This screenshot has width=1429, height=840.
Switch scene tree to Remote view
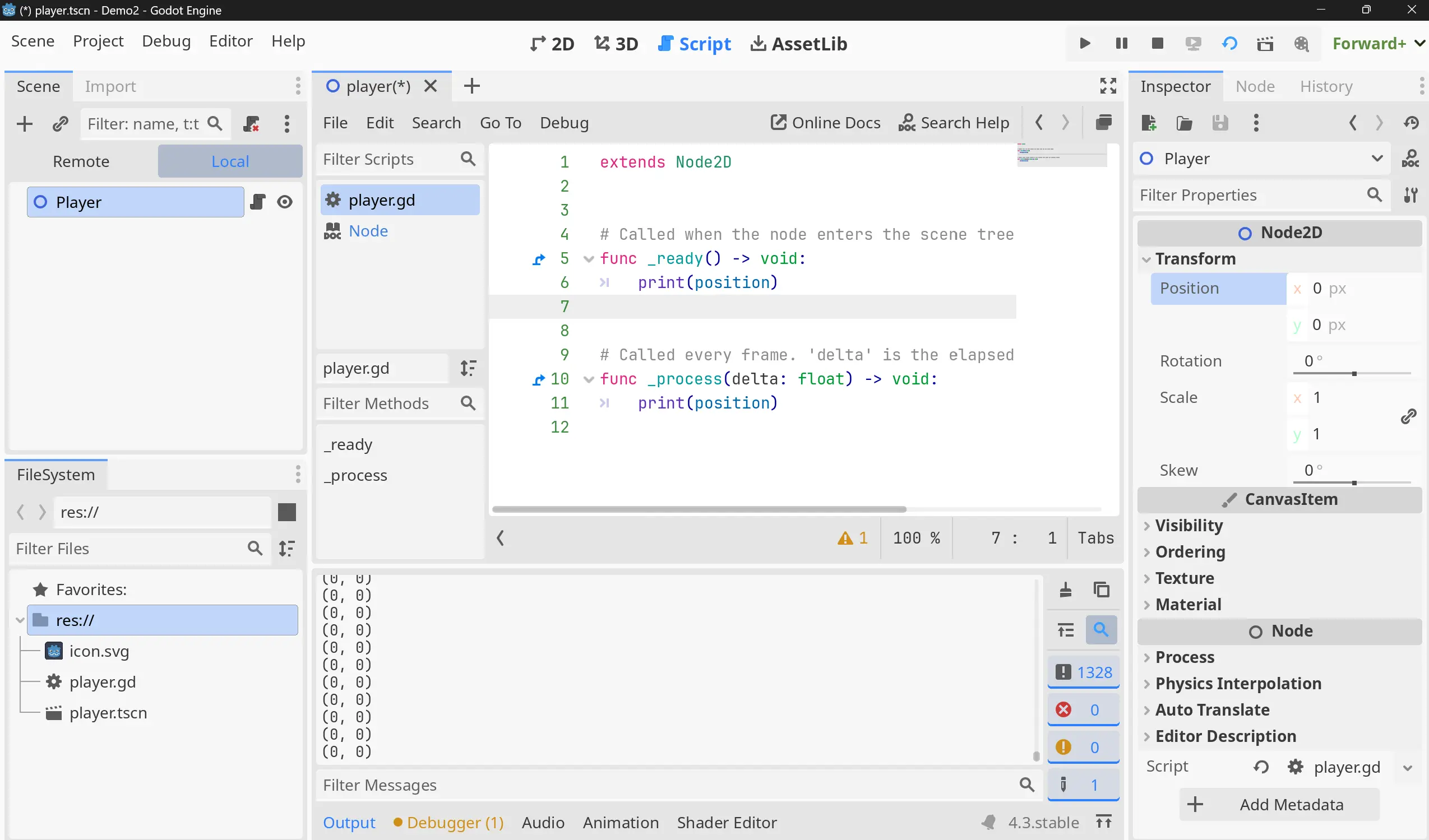pos(81,161)
